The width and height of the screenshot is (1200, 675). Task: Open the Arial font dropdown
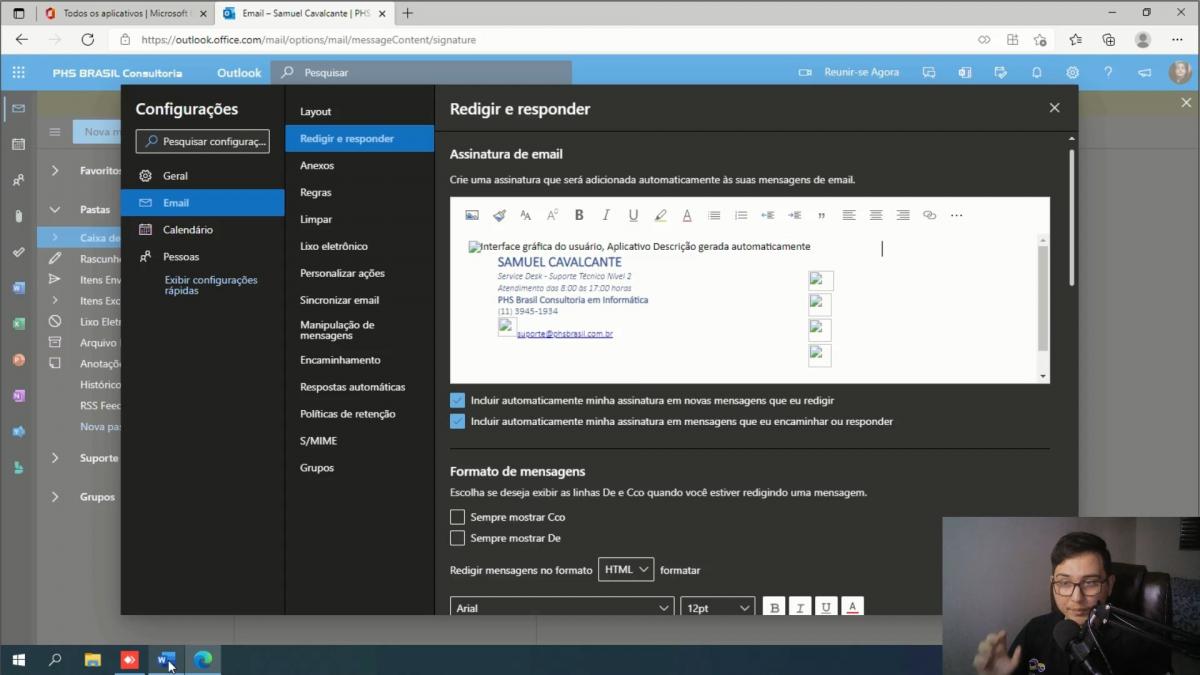pyautogui.click(x=562, y=608)
